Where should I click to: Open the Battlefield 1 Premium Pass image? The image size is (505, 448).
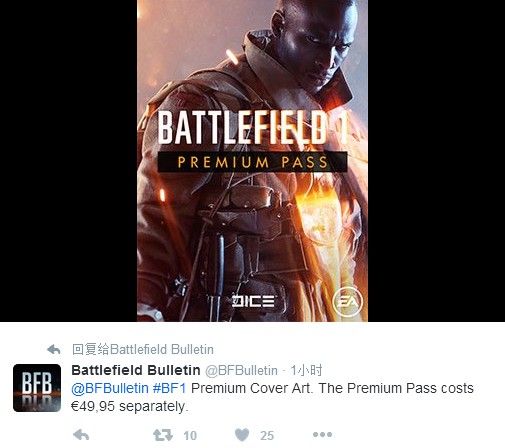tap(252, 161)
